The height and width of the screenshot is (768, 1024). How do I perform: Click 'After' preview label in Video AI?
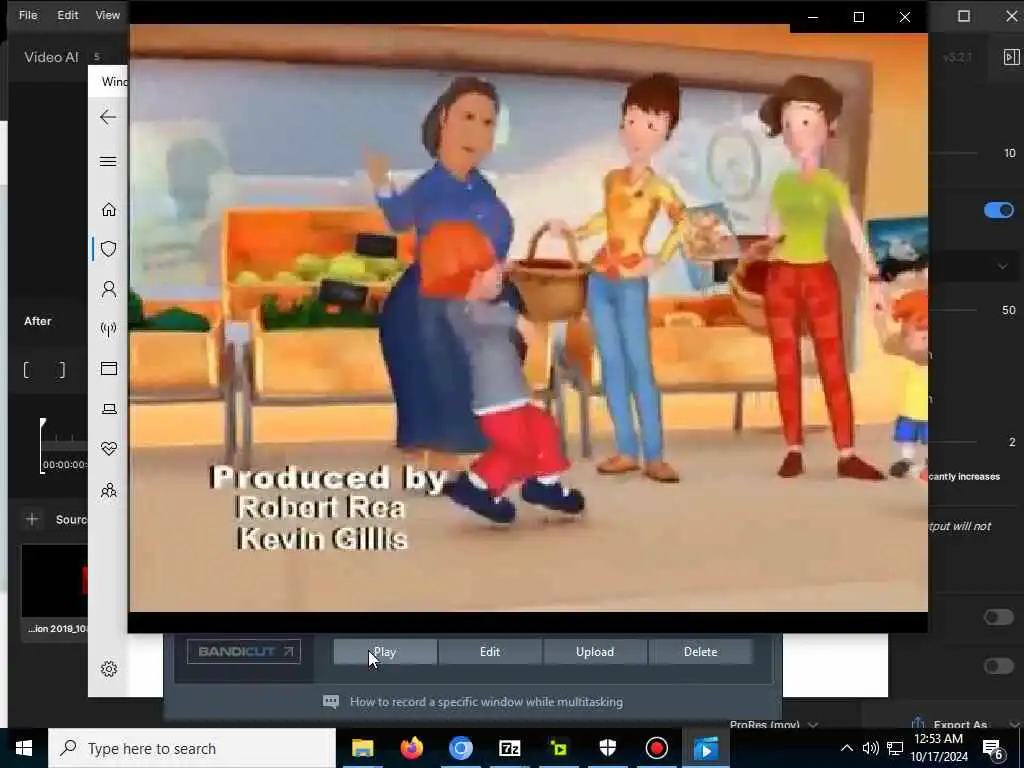click(38, 321)
